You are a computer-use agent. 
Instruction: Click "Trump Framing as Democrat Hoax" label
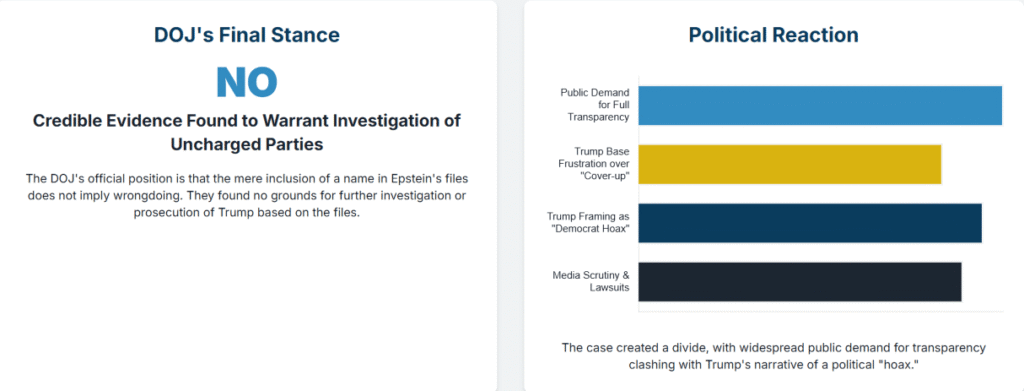[x=588, y=223]
